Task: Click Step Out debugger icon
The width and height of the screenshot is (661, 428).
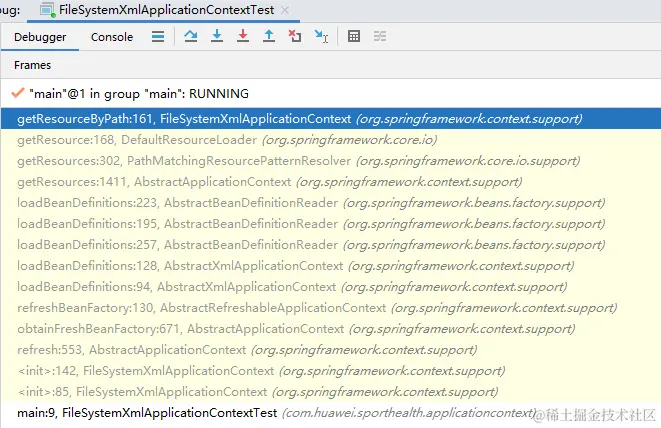Action: pyautogui.click(x=269, y=36)
